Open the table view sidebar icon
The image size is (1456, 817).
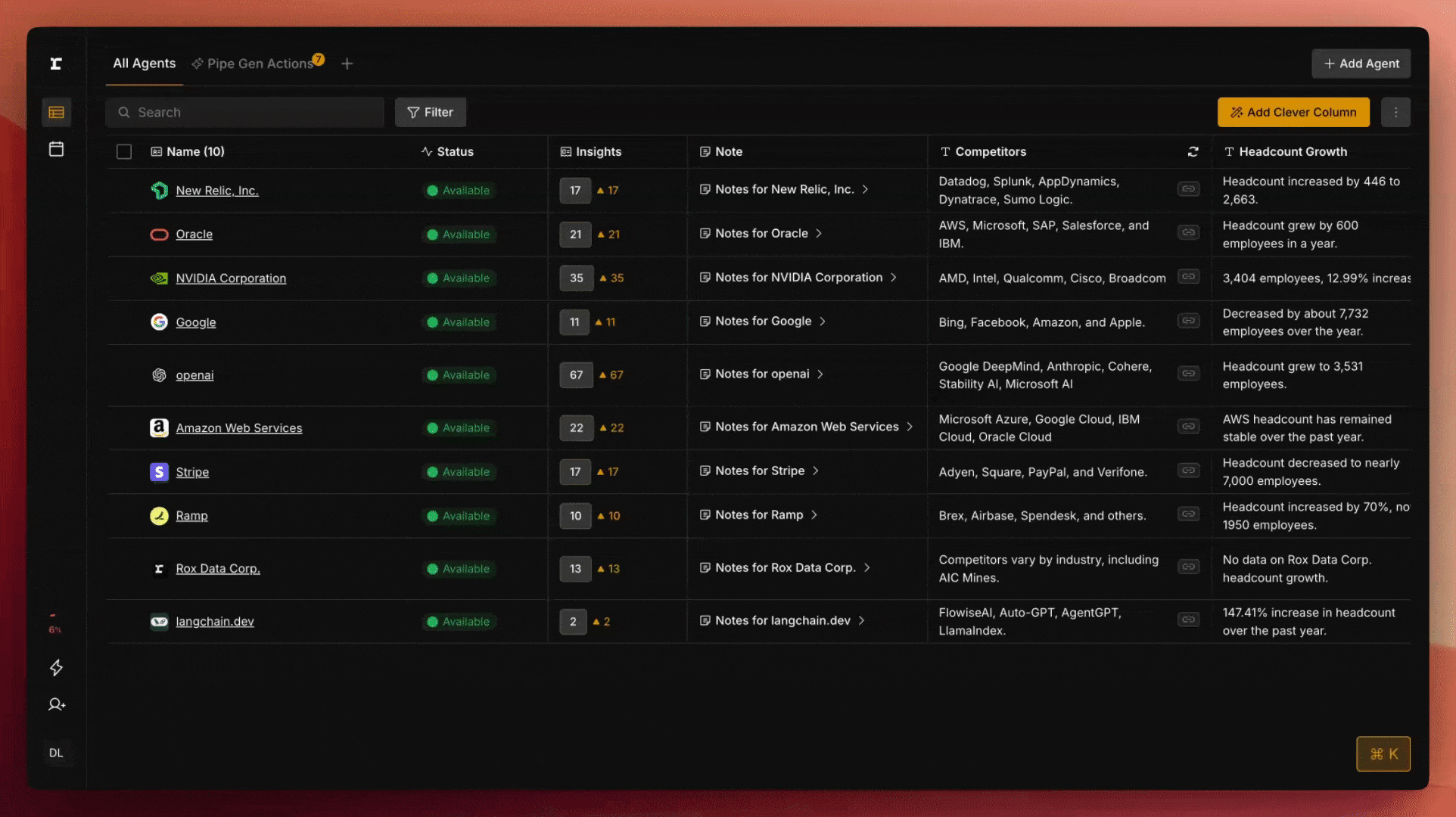(56, 113)
